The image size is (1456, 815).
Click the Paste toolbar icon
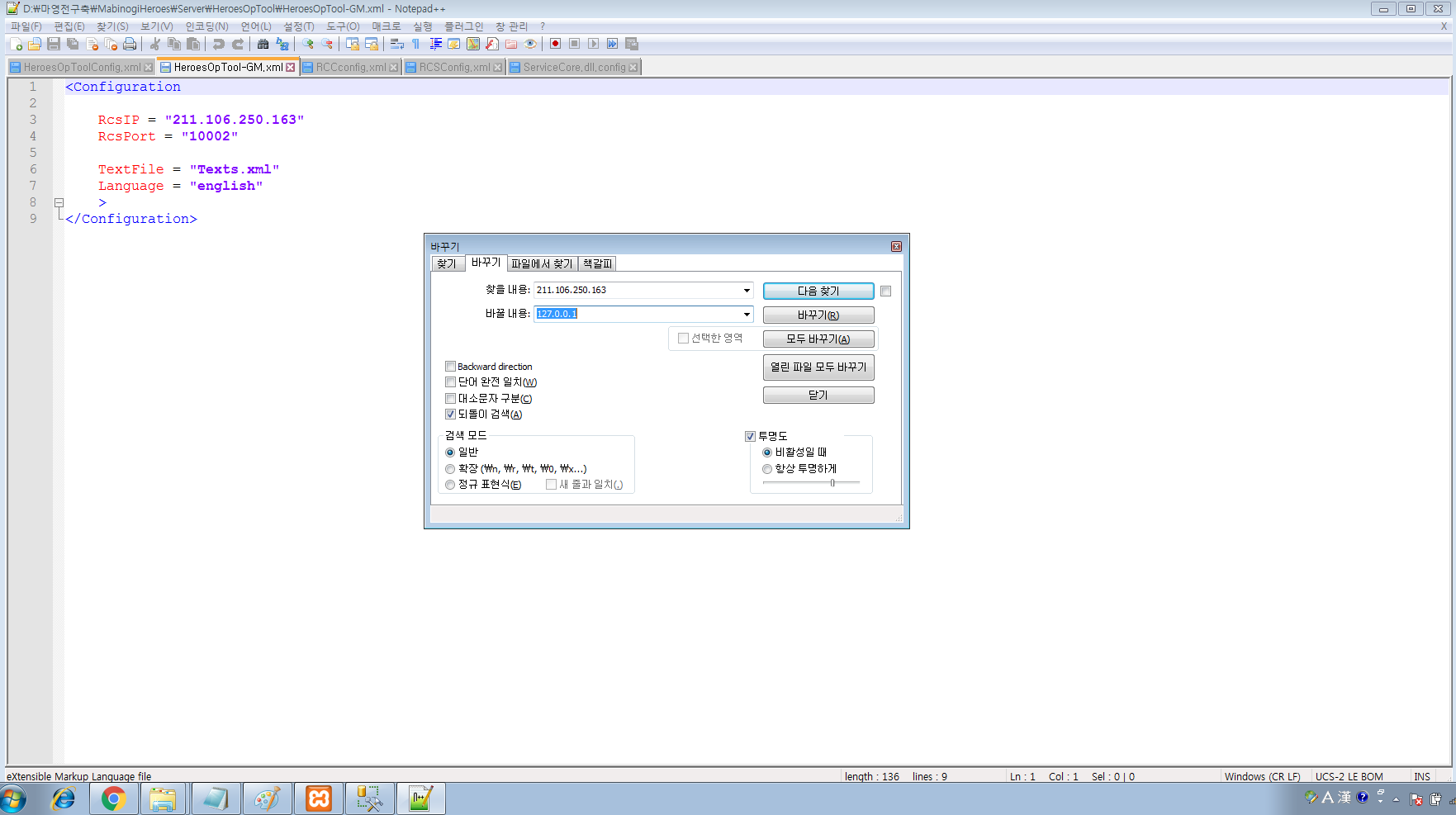(193, 44)
